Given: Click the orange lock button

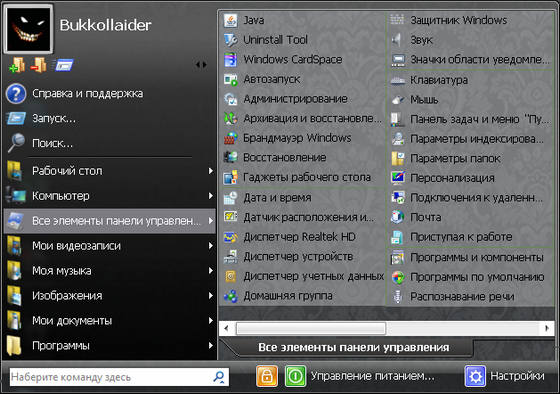Looking at the screenshot, I should tap(267, 376).
